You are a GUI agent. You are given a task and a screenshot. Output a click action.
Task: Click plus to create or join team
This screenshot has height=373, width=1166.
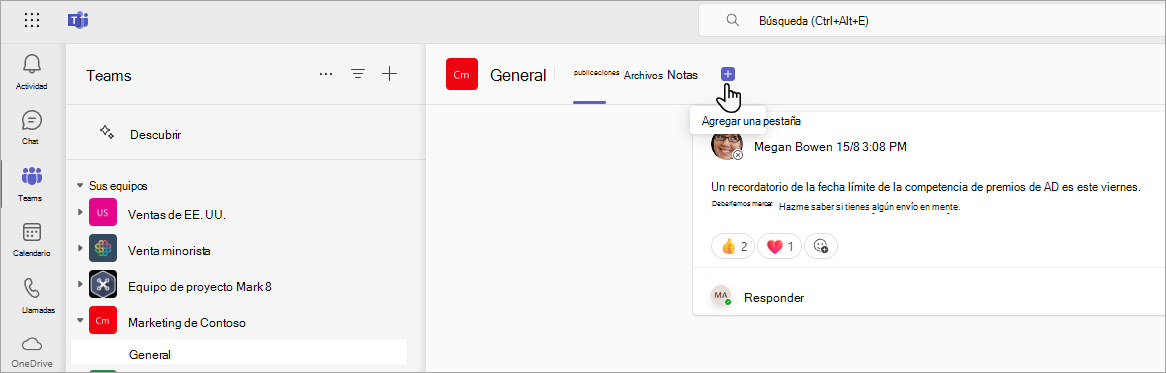[390, 74]
